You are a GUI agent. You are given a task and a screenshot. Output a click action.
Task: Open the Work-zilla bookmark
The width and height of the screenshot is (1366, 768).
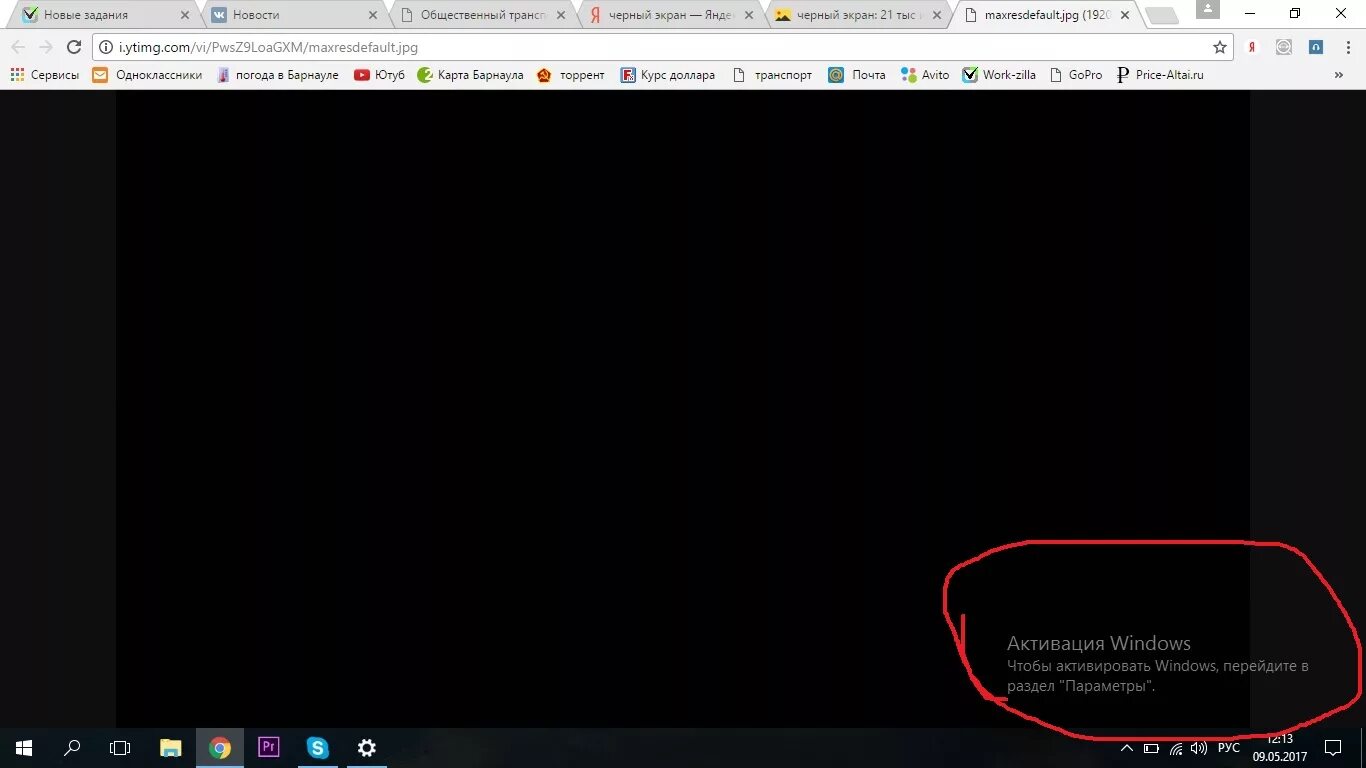999,75
